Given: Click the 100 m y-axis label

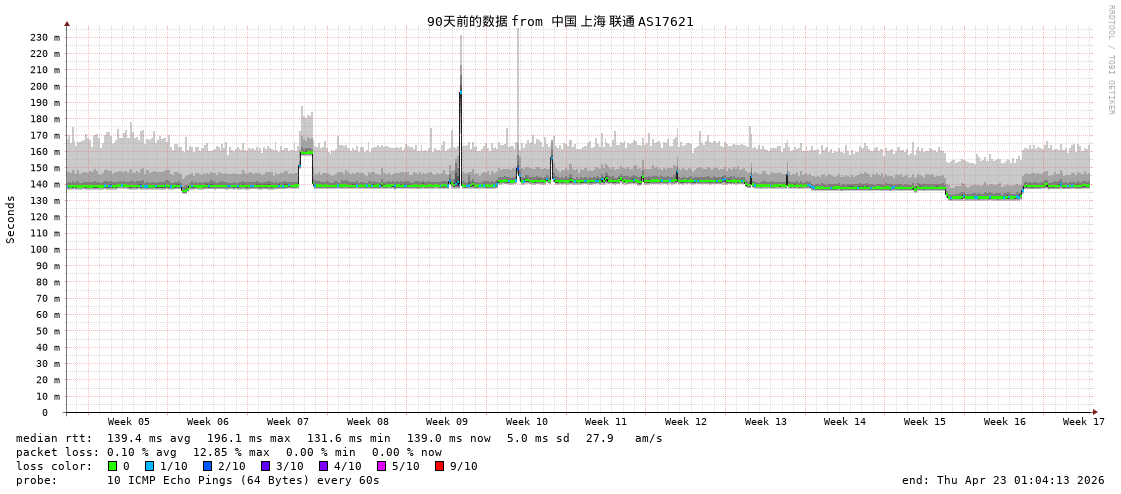Looking at the screenshot, I should [x=46, y=250].
